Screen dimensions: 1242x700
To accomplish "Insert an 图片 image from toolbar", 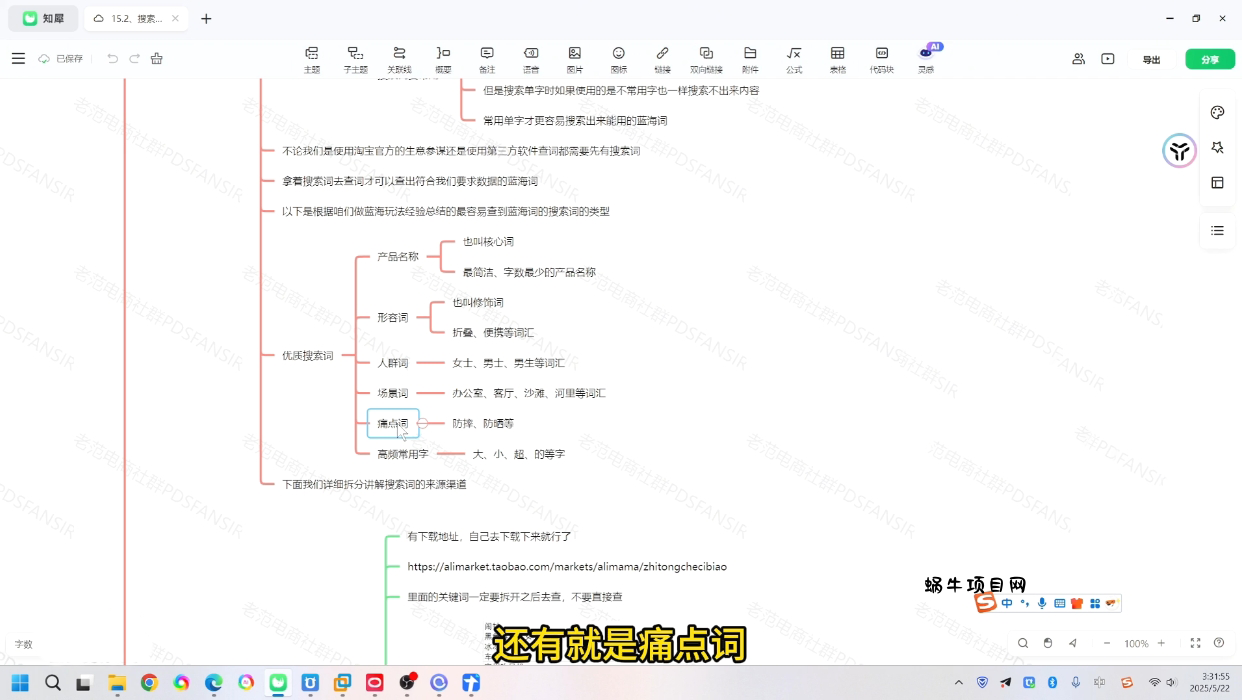I will 574,59.
